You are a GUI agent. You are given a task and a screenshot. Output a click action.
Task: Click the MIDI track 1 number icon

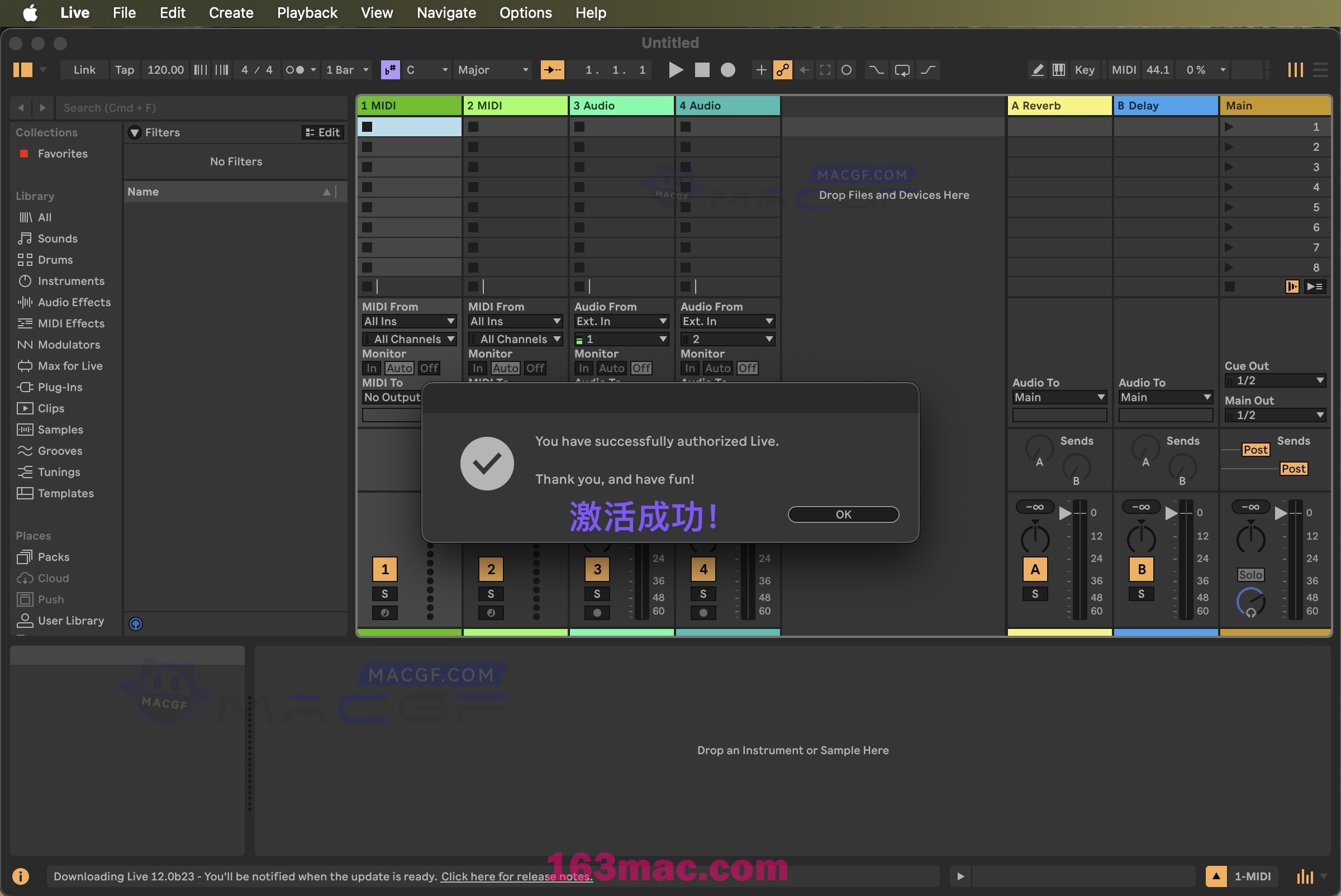(x=384, y=568)
